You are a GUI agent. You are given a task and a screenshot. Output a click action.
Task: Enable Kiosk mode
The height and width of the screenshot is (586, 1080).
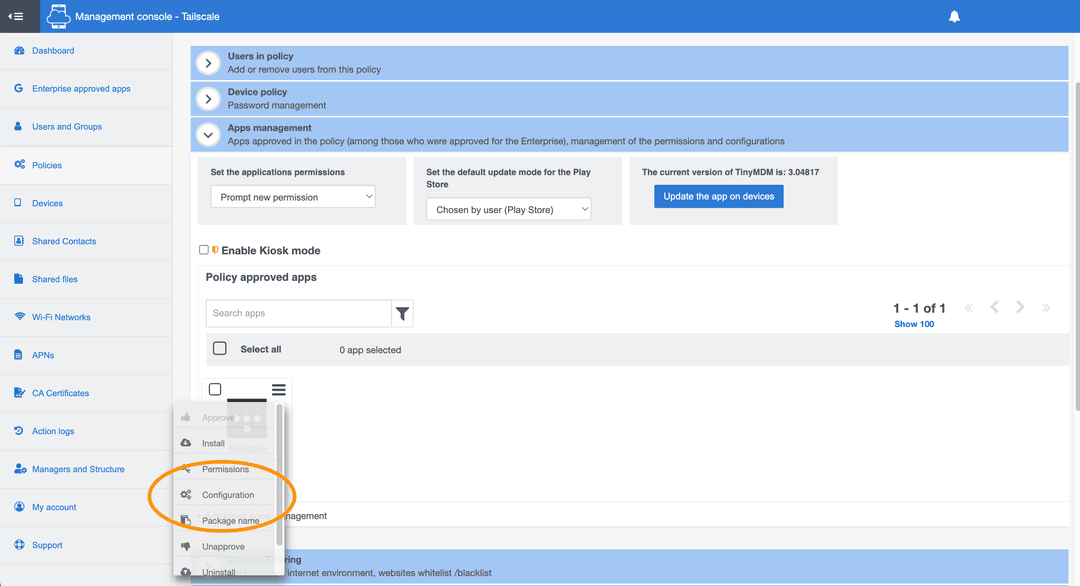coord(204,249)
